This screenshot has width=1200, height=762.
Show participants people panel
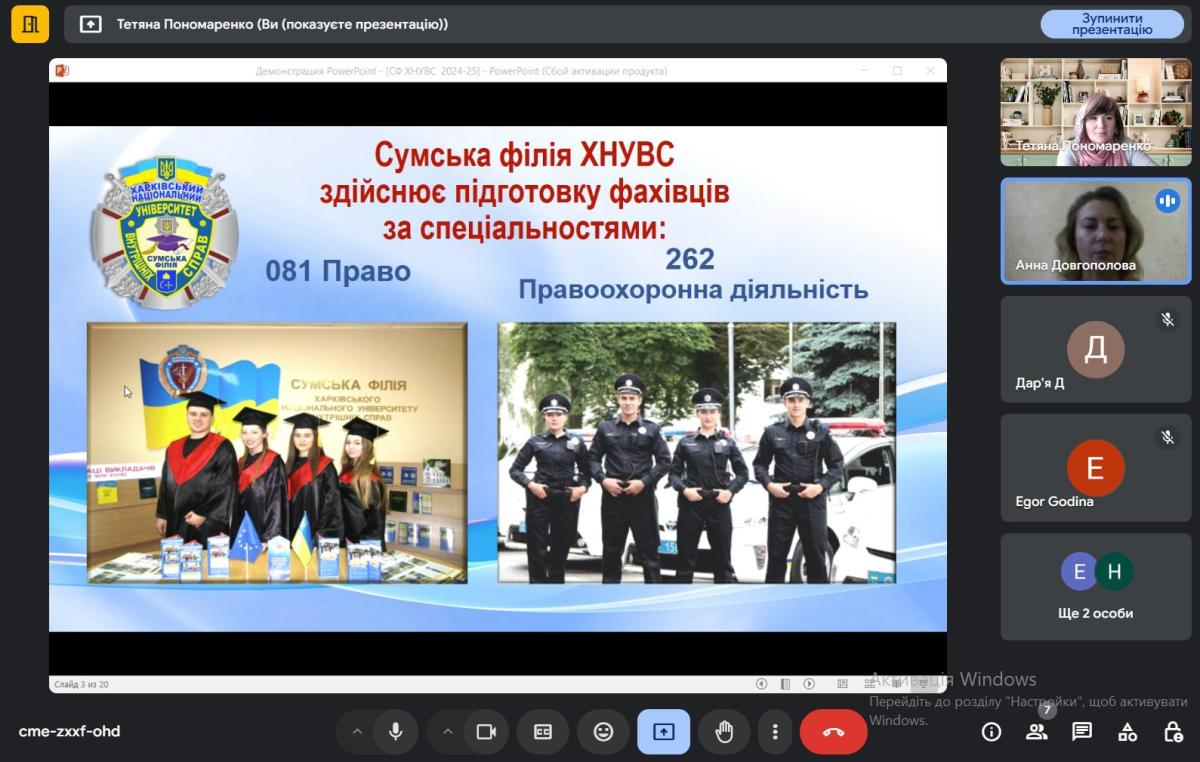tap(1037, 732)
